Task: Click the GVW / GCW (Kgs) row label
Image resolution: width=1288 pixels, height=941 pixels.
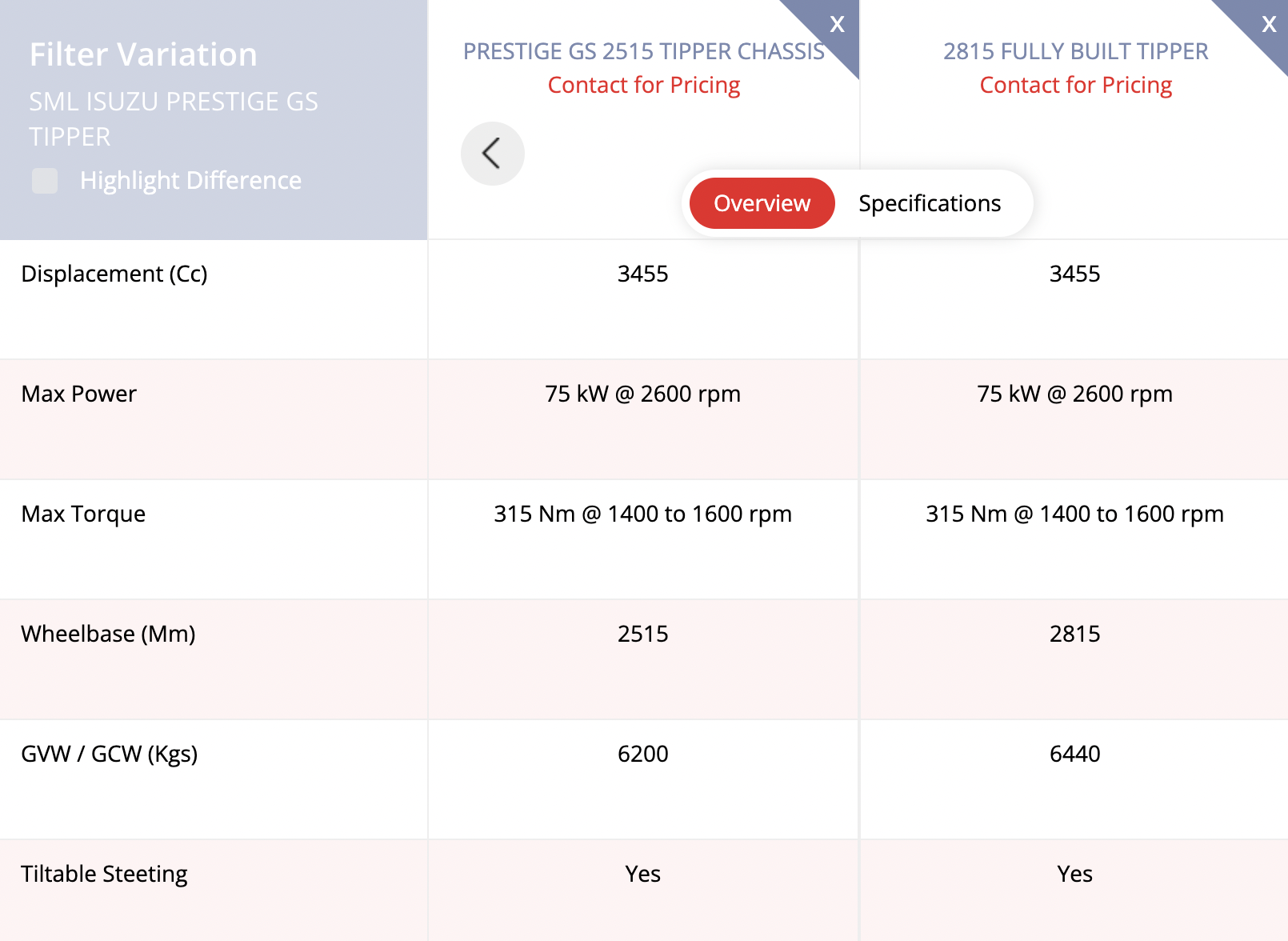Action: [x=110, y=754]
